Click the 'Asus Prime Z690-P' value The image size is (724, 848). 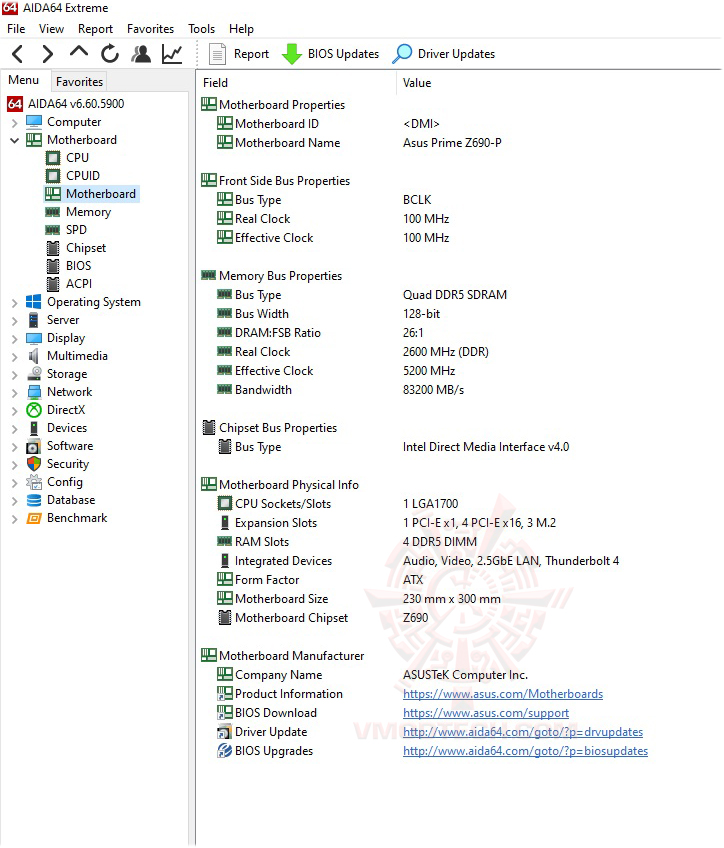452,143
